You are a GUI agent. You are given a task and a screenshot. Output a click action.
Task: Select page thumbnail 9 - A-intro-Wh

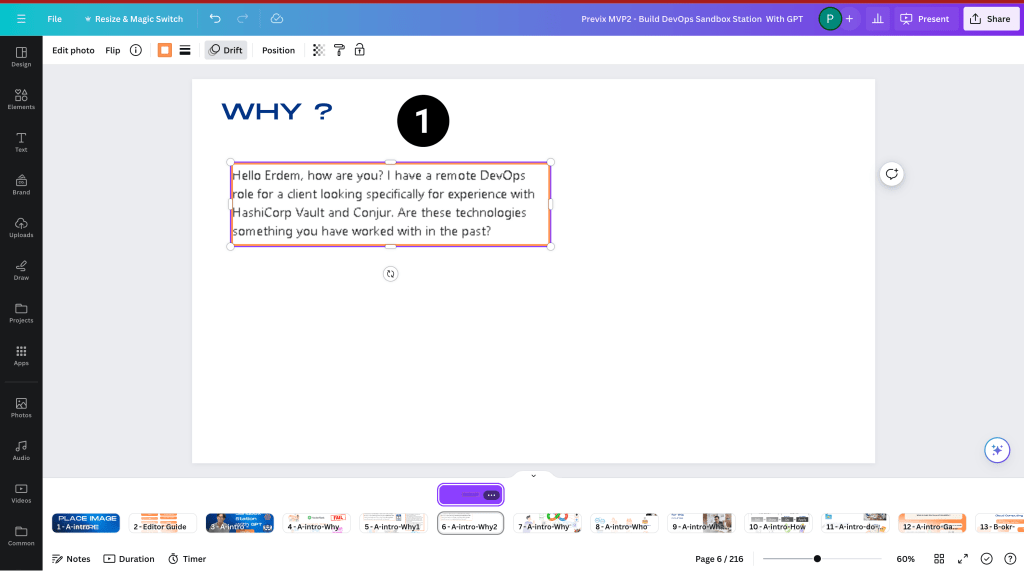point(701,523)
